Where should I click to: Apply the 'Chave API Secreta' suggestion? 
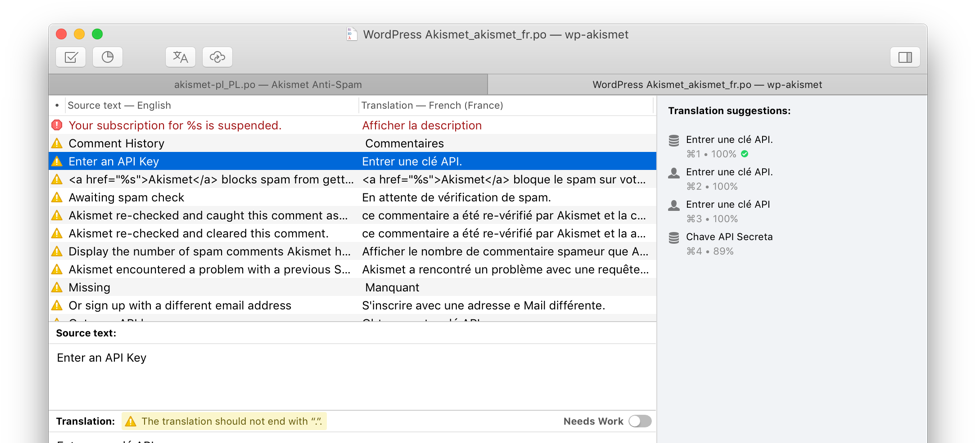click(x=728, y=243)
